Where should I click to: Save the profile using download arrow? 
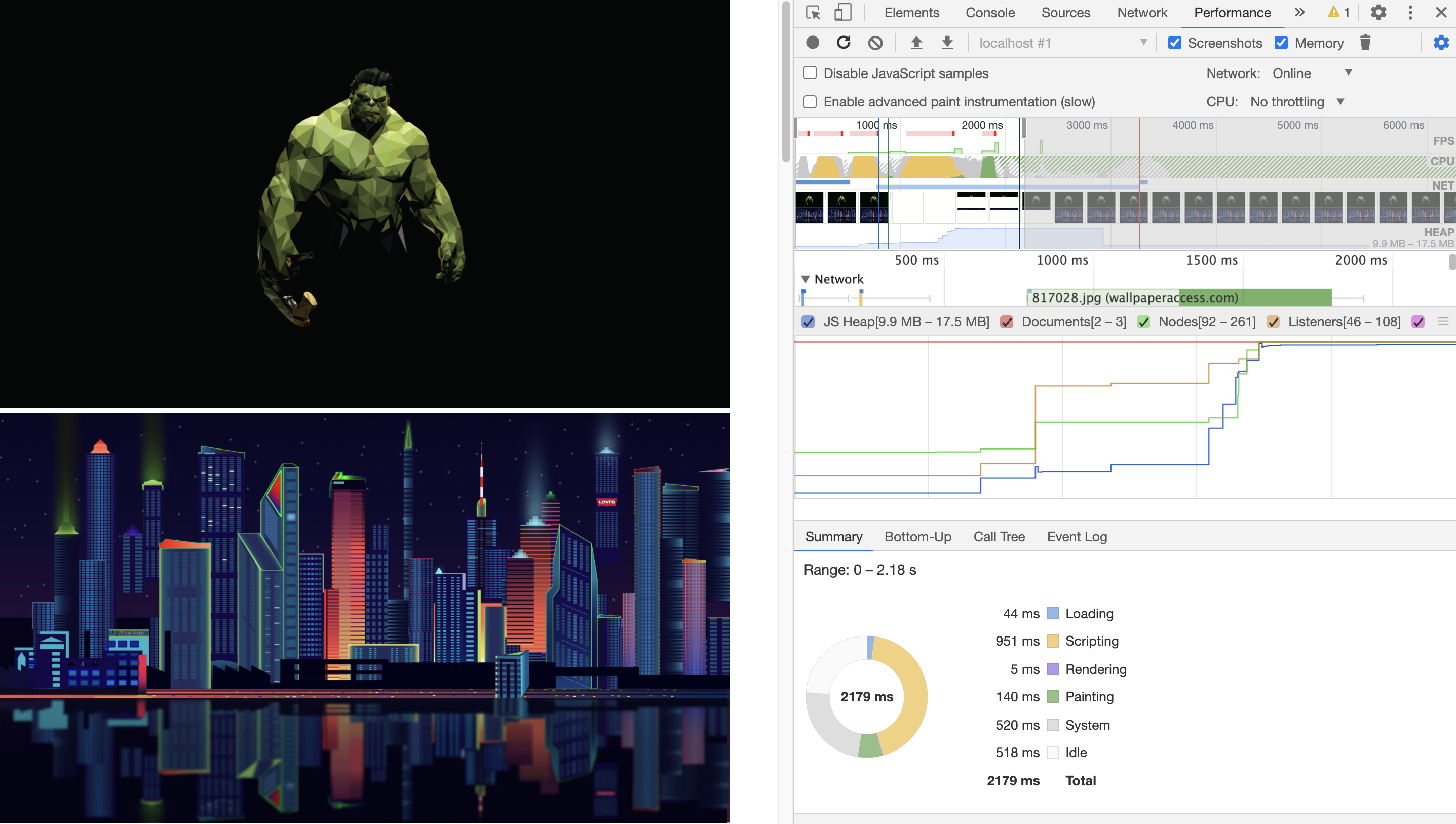pyautogui.click(x=947, y=43)
